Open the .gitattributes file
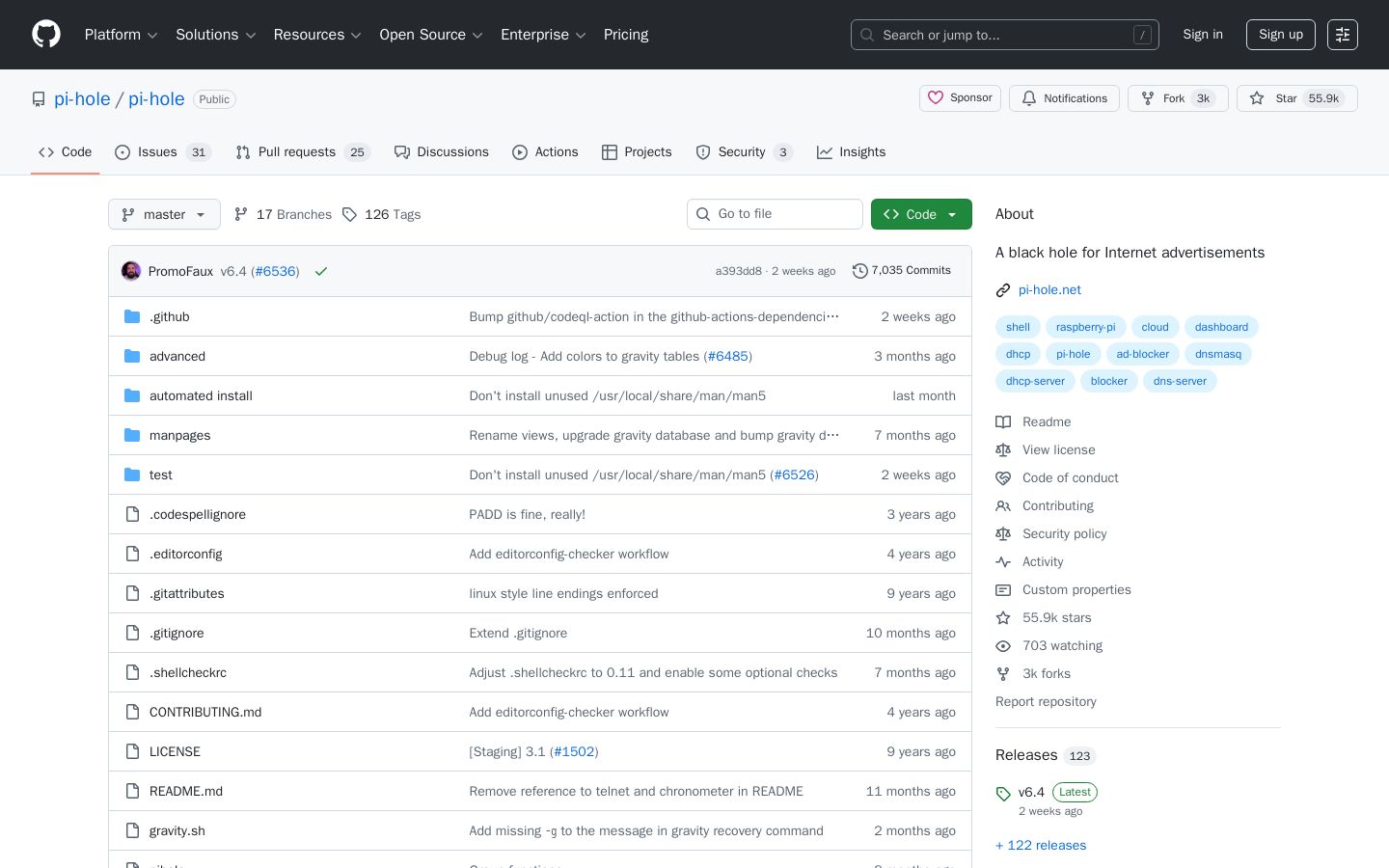The height and width of the screenshot is (868, 1389). pos(187,593)
